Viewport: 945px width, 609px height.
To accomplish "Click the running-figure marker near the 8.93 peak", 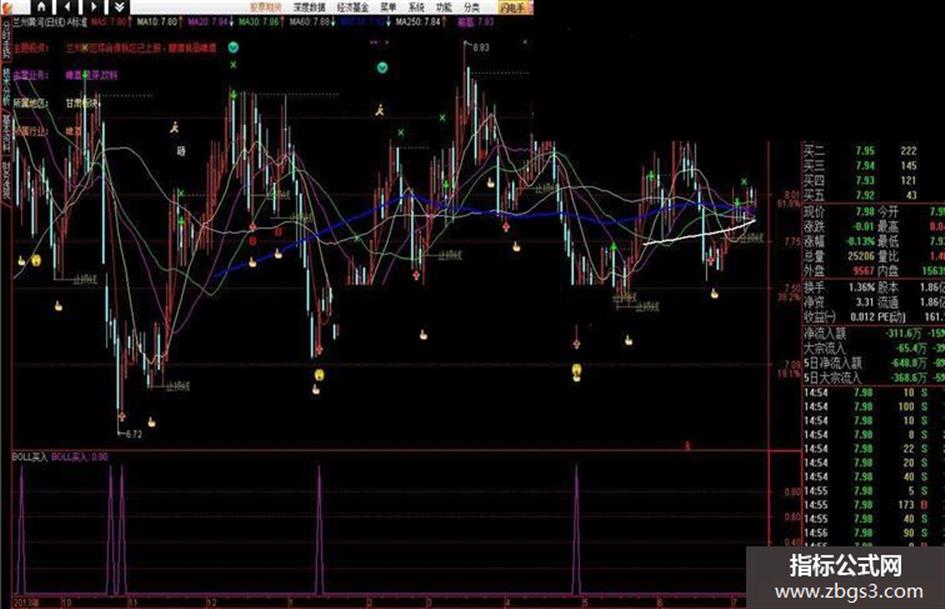I will click(x=380, y=110).
